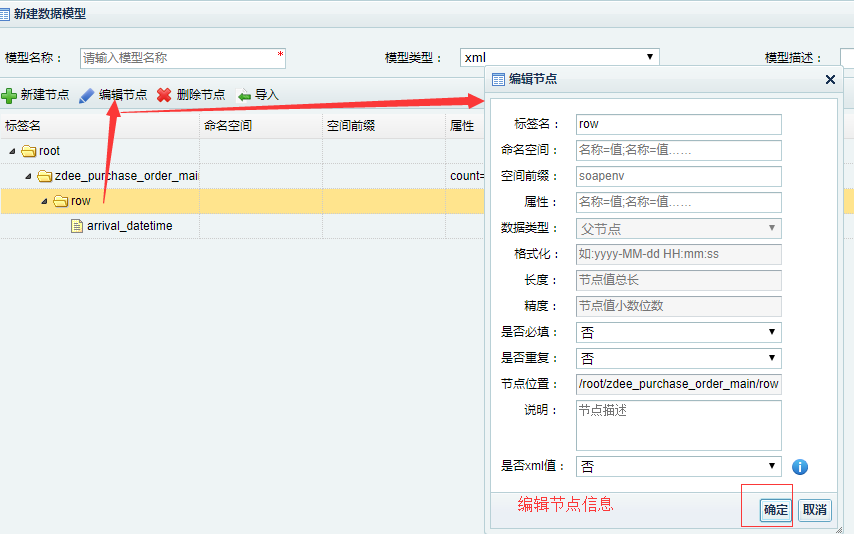854x534 pixels.
Task: Click the 导入 green arrow icon
Action: point(244,95)
